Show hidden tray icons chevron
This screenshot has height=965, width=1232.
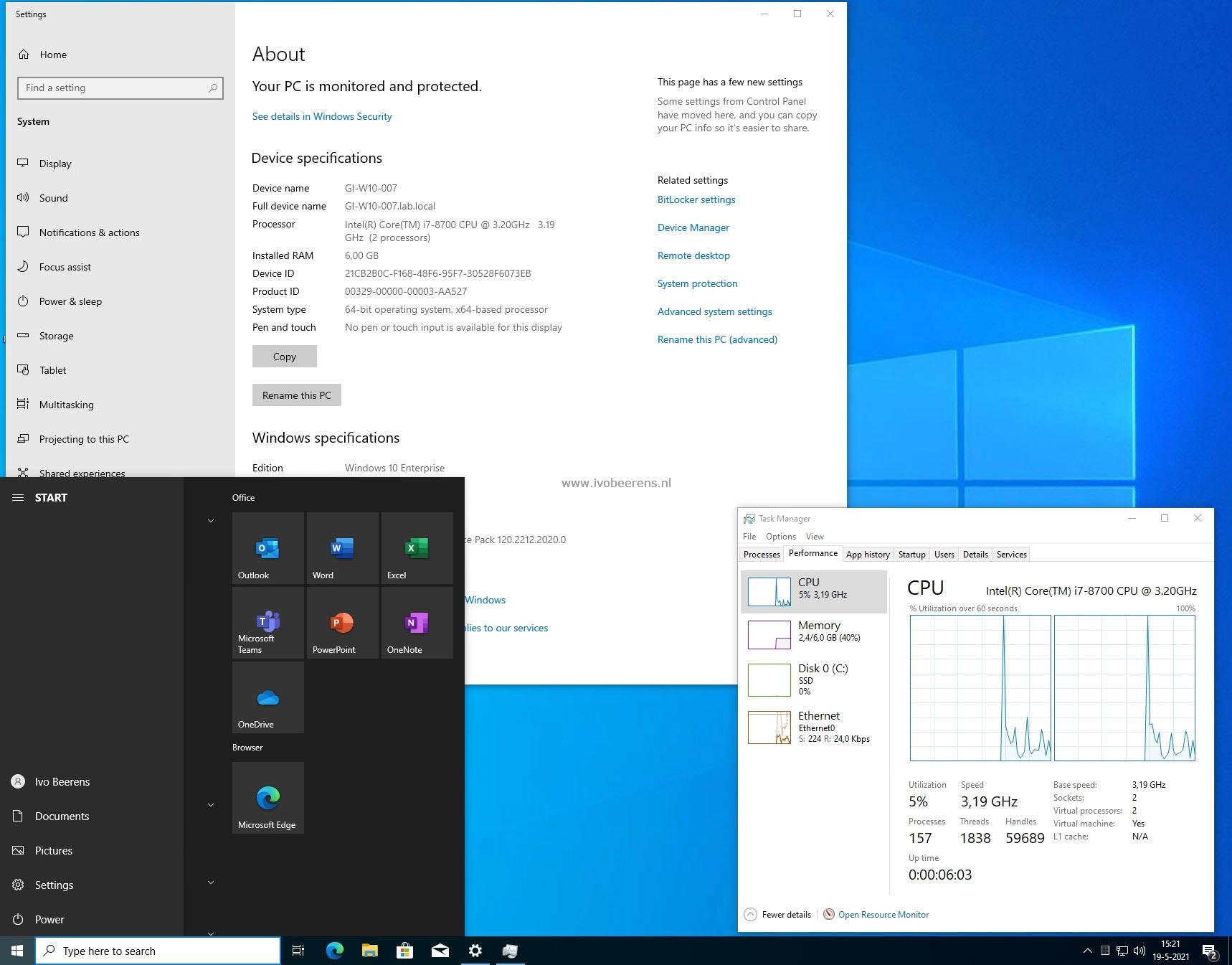(1087, 951)
